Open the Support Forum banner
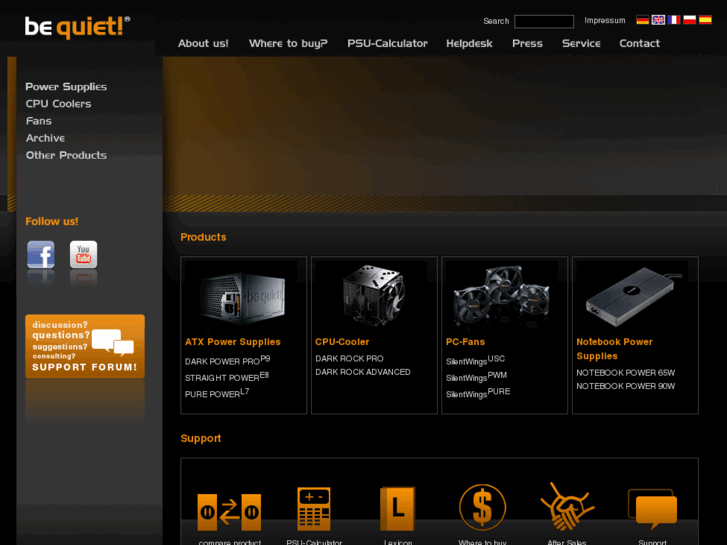 pos(85,346)
